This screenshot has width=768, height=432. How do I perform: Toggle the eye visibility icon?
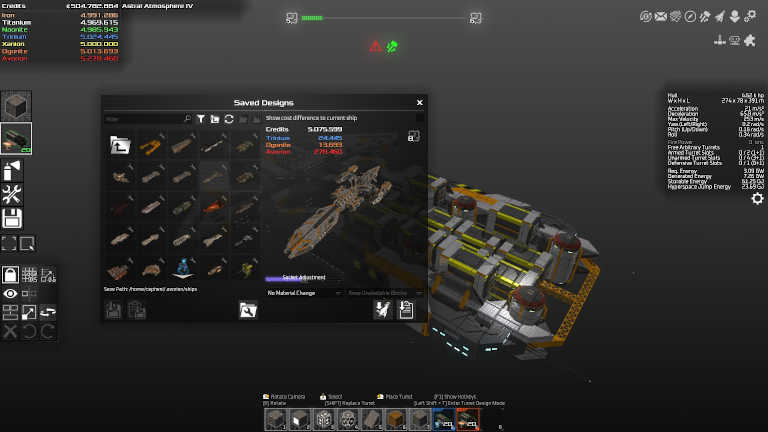tap(10, 293)
